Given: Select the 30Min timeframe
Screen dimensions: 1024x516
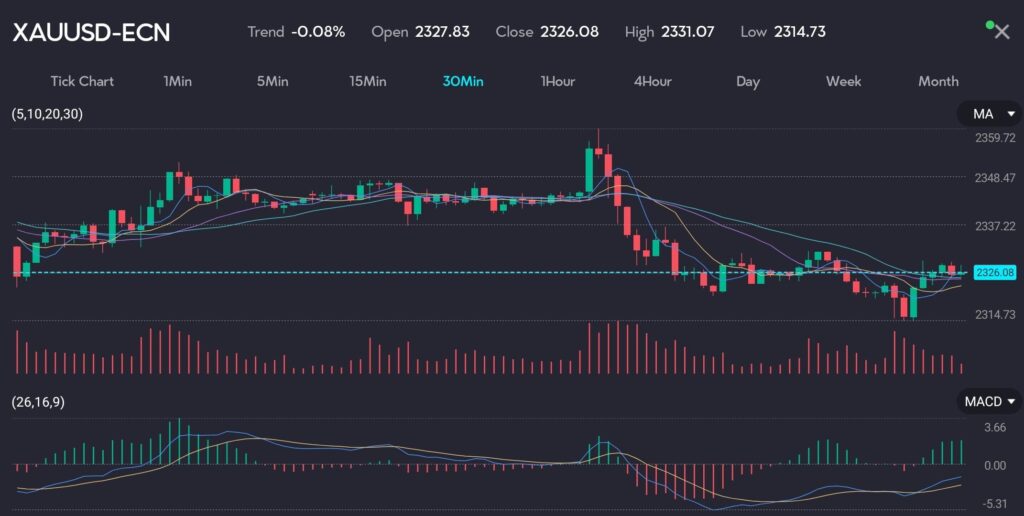Looking at the screenshot, I should tap(462, 81).
